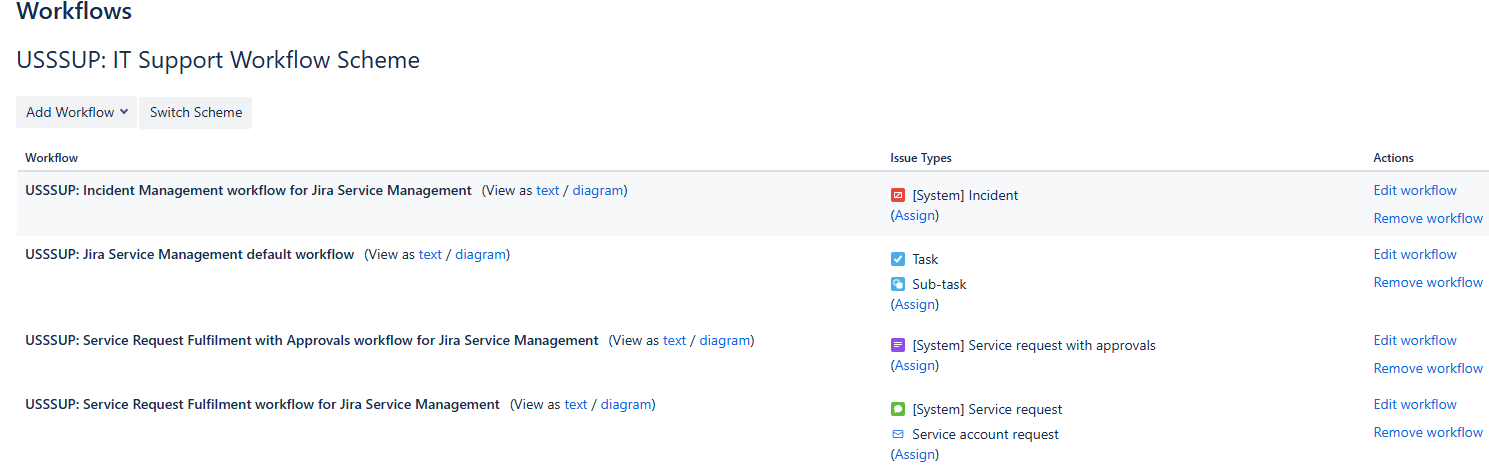
Task: View Fulfilment with Approvals workflow as text
Action: coord(675,340)
